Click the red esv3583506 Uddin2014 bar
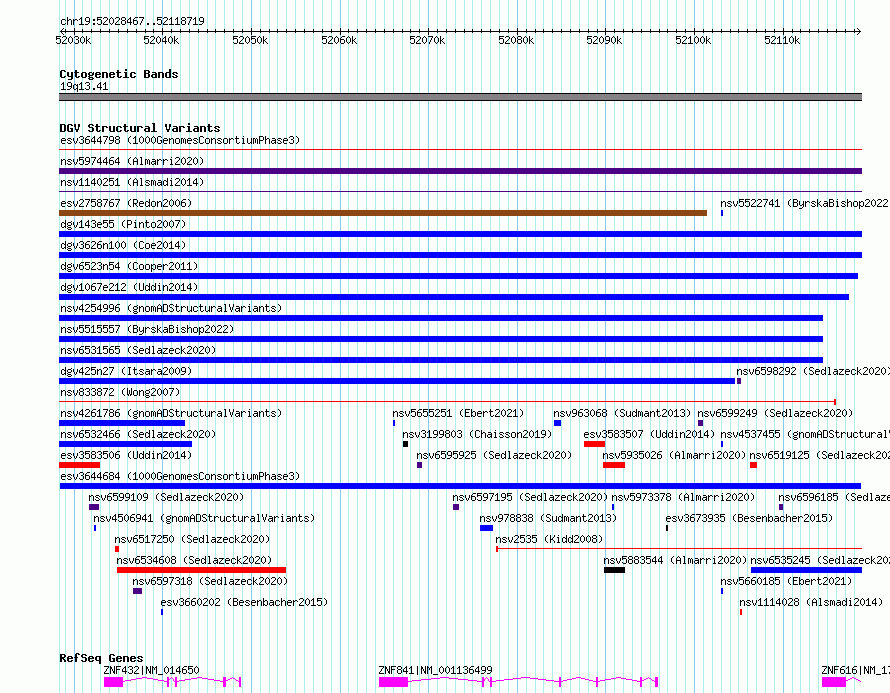 point(79,465)
